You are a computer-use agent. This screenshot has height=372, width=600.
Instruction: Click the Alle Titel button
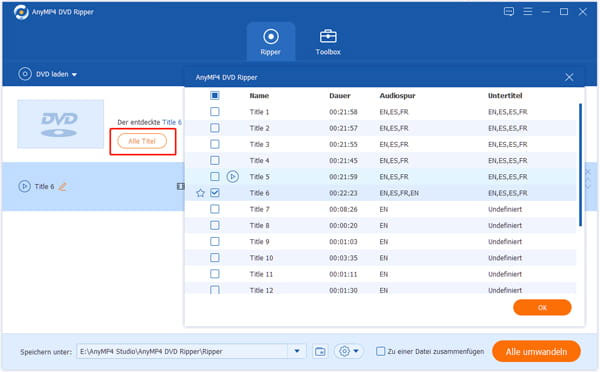[142, 141]
